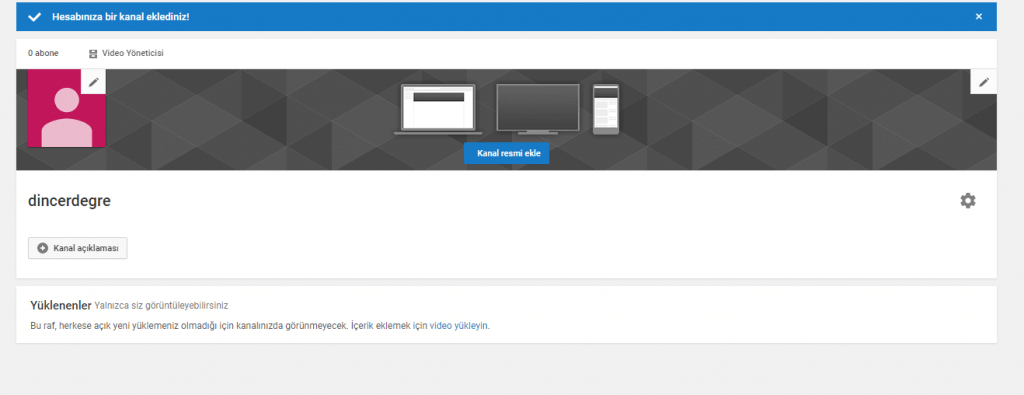The image size is (1024, 395).
Task: Edit the profile picture with the pencil icon
Action: point(93,82)
